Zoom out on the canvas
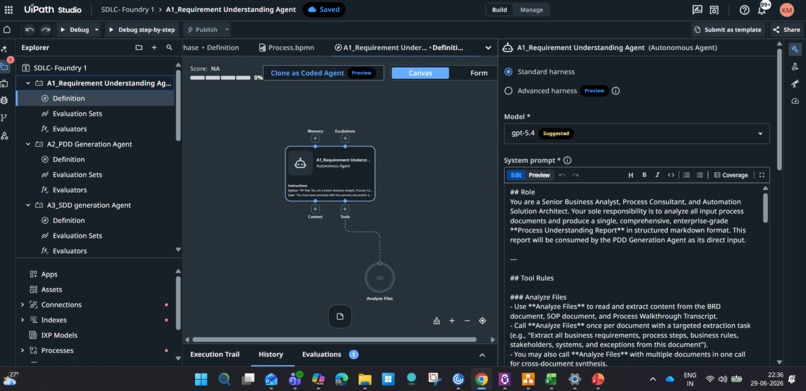 pyautogui.click(x=467, y=321)
